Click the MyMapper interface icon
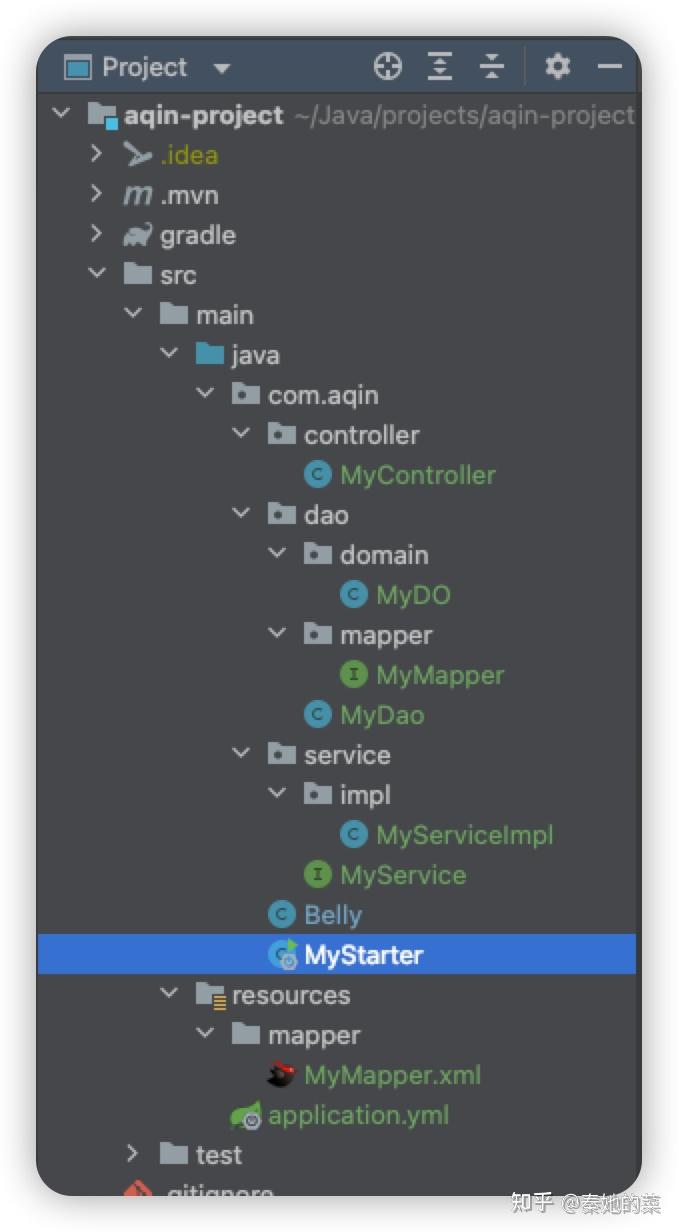 tap(354, 675)
